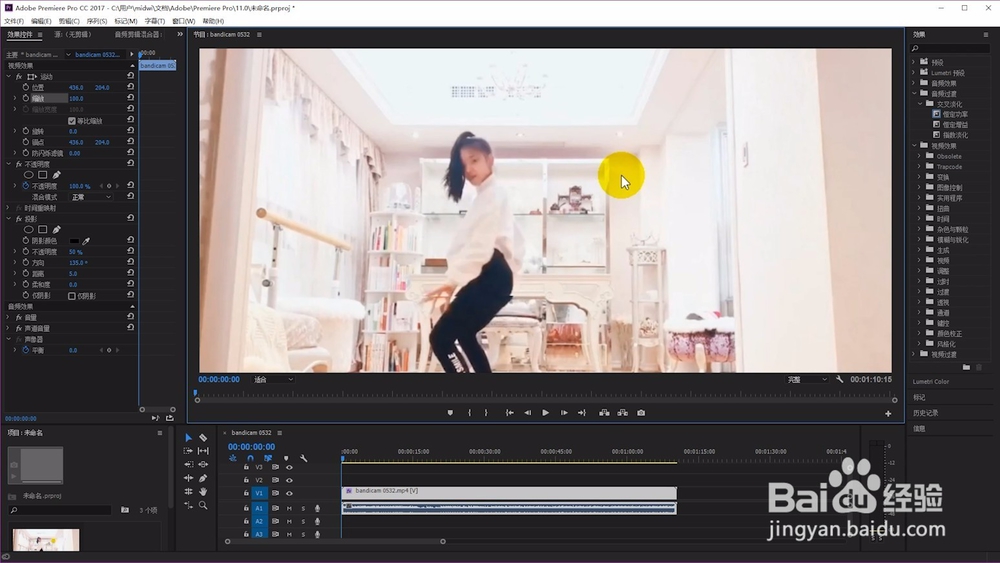Toggle V3 track output eye
The image size is (1000, 563).
pos(290,467)
